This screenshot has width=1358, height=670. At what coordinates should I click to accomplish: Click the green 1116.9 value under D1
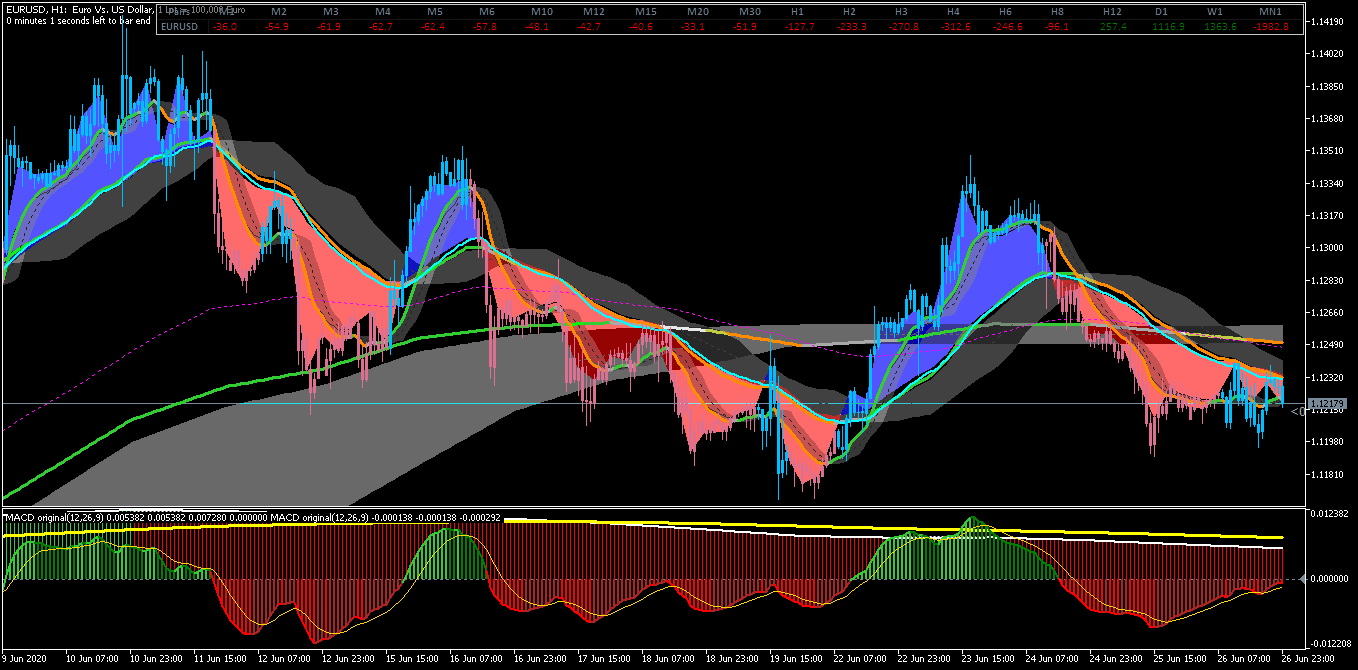[1168, 27]
